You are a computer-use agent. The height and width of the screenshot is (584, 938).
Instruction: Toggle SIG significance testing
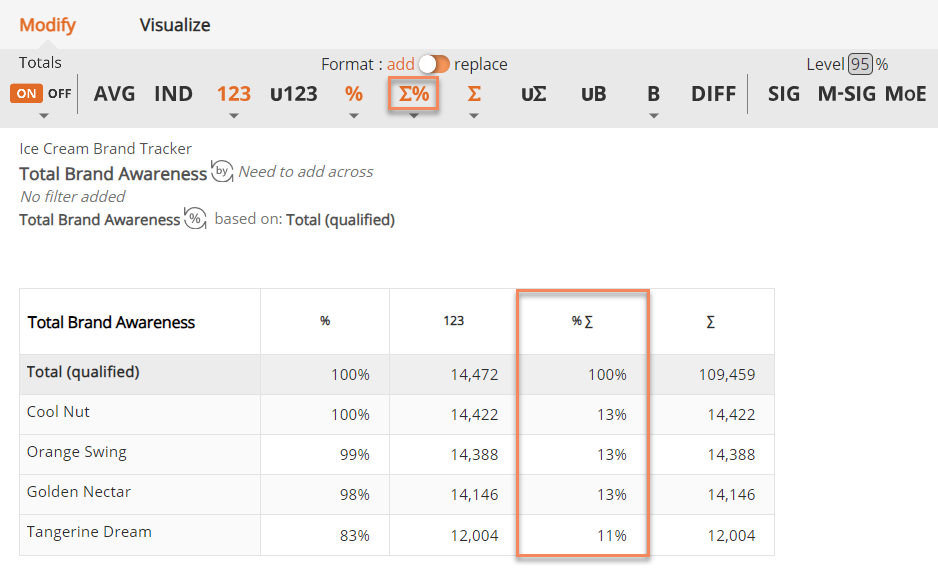[784, 94]
